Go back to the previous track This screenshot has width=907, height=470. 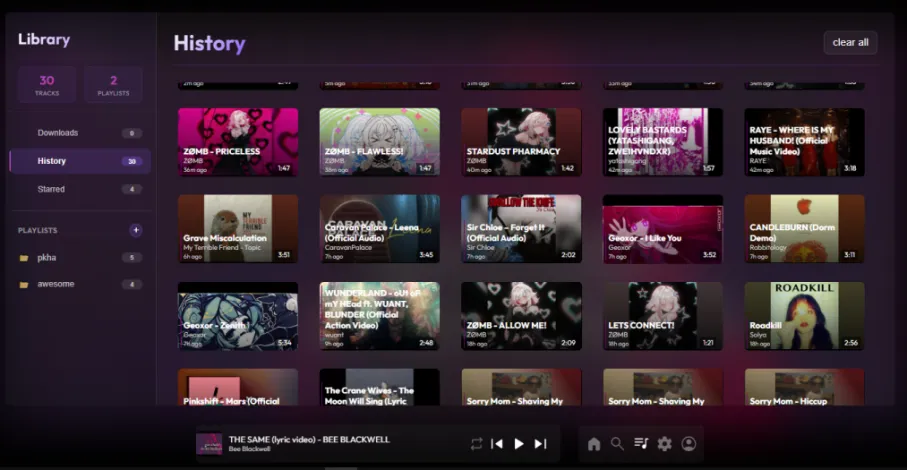click(497, 443)
